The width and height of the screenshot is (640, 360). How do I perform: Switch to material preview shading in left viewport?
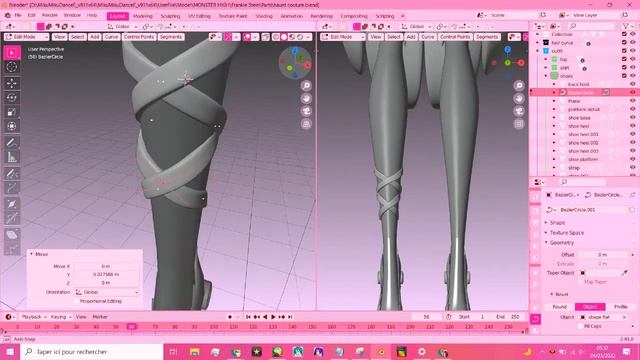click(x=292, y=37)
